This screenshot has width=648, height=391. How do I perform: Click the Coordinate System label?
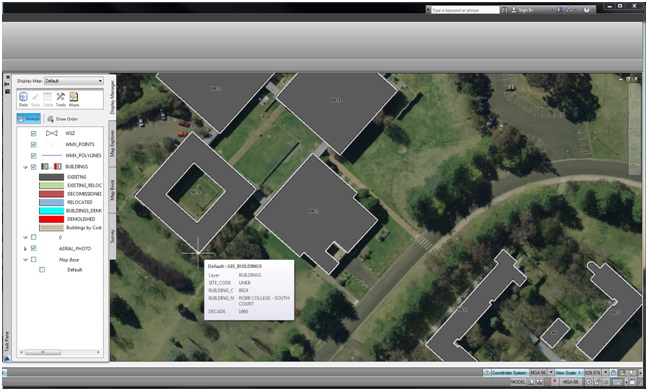coord(510,373)
